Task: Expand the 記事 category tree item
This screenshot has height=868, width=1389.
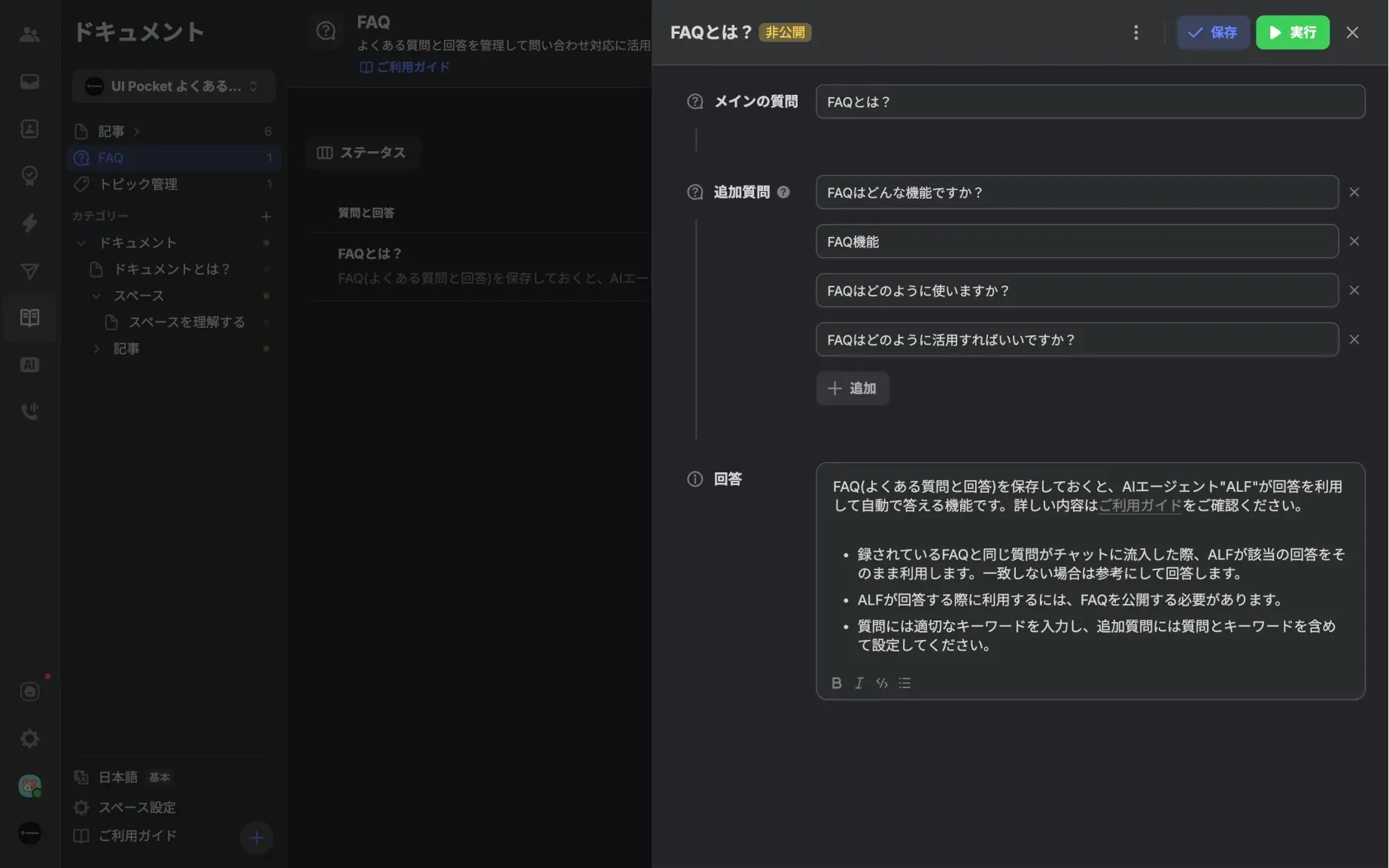Action: point(96,348)
